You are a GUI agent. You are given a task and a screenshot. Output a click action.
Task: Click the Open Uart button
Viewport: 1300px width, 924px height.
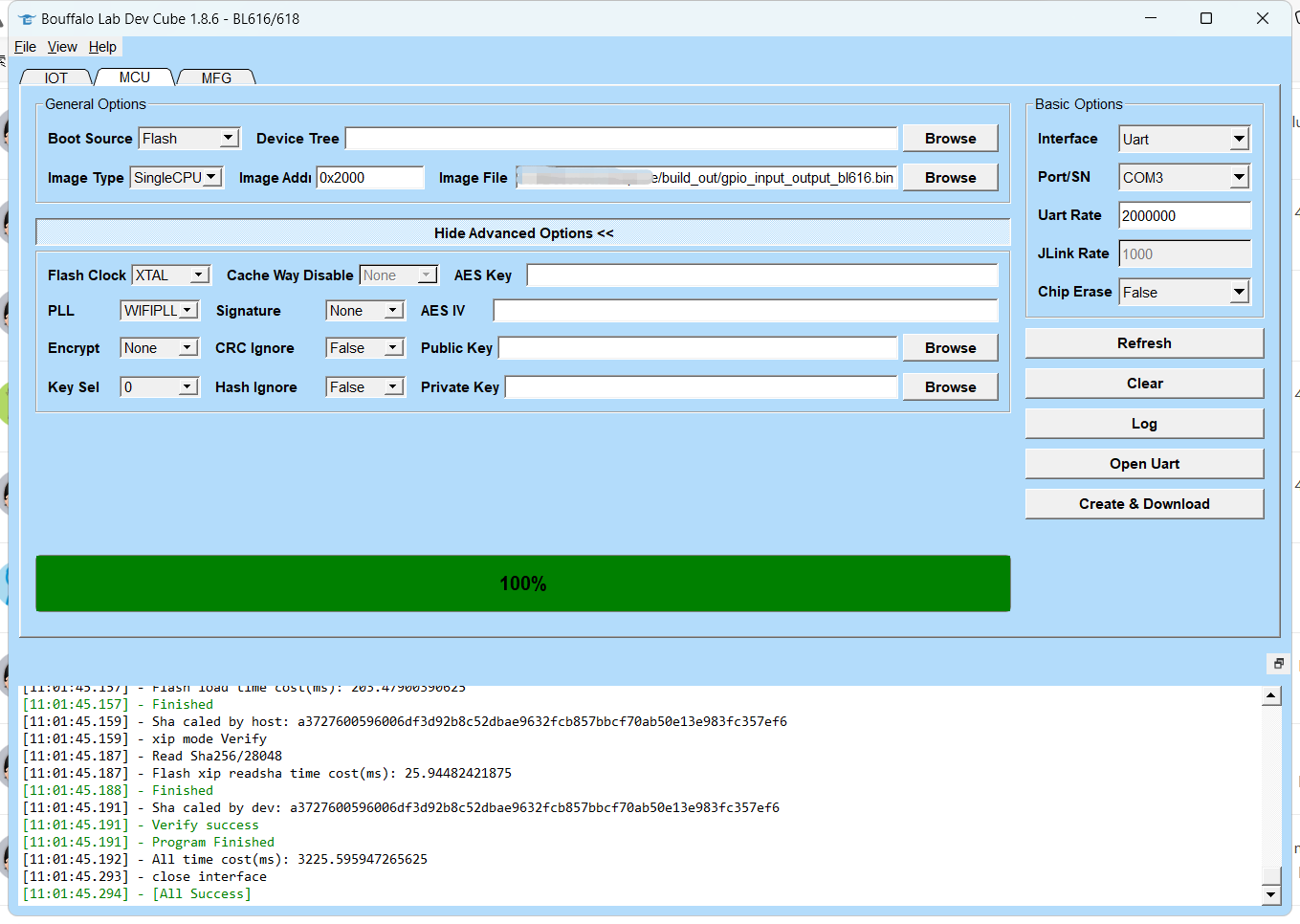coord(1144,464)
